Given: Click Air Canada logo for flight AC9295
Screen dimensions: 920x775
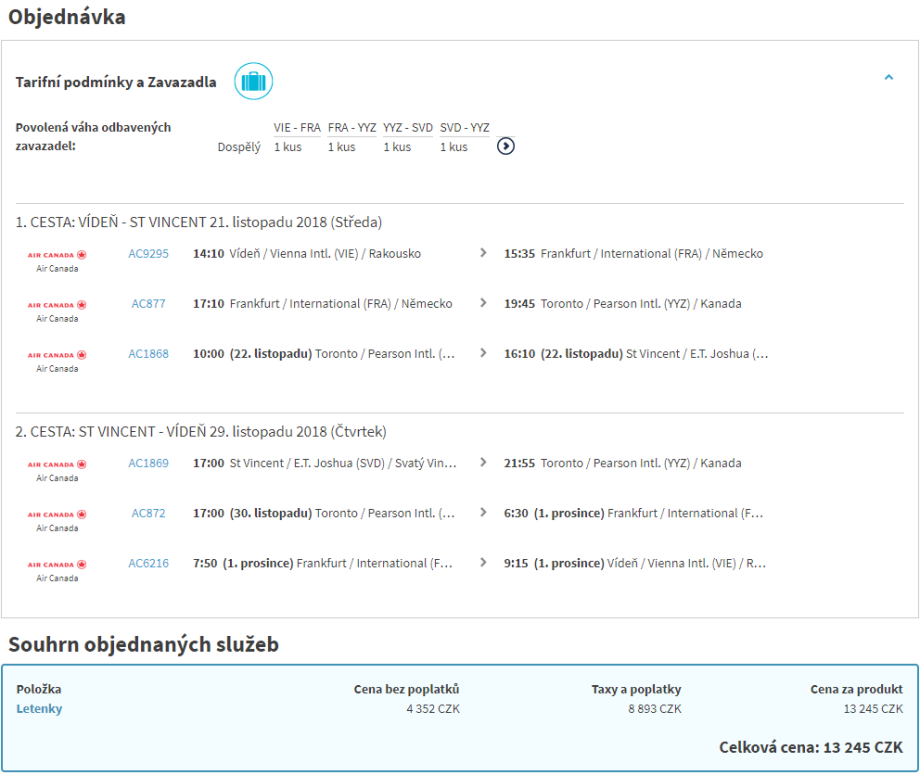Looking at the screenshot, I should [x=57, y=255].
